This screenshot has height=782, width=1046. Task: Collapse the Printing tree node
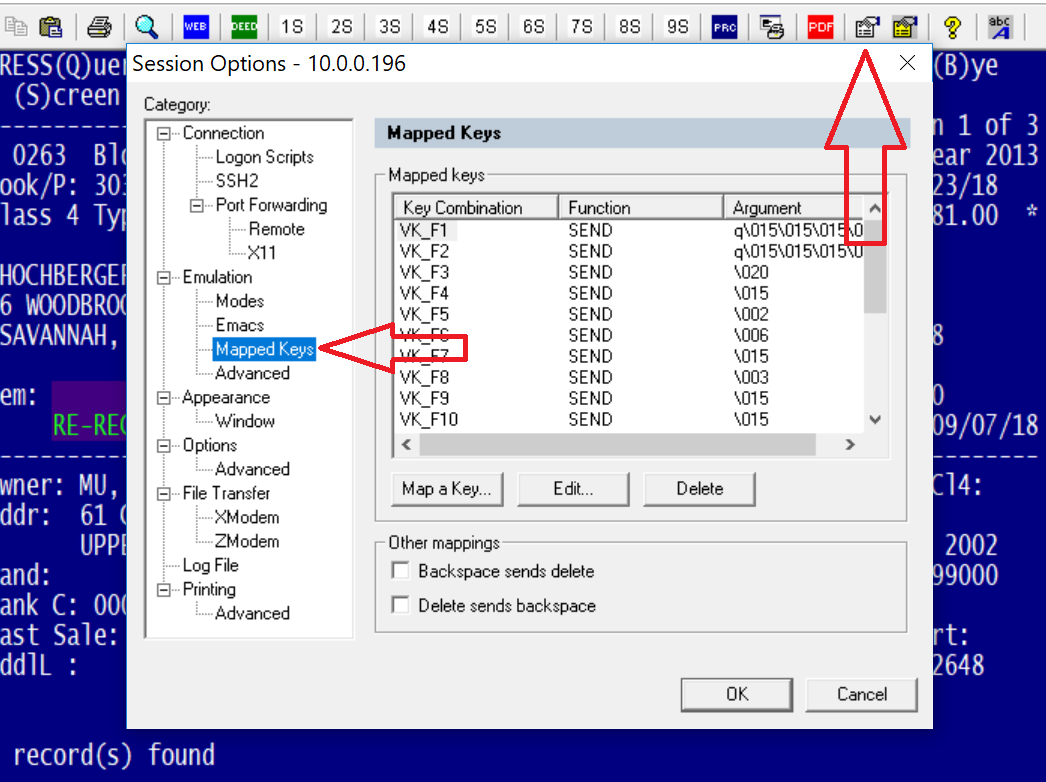point(163,590)
